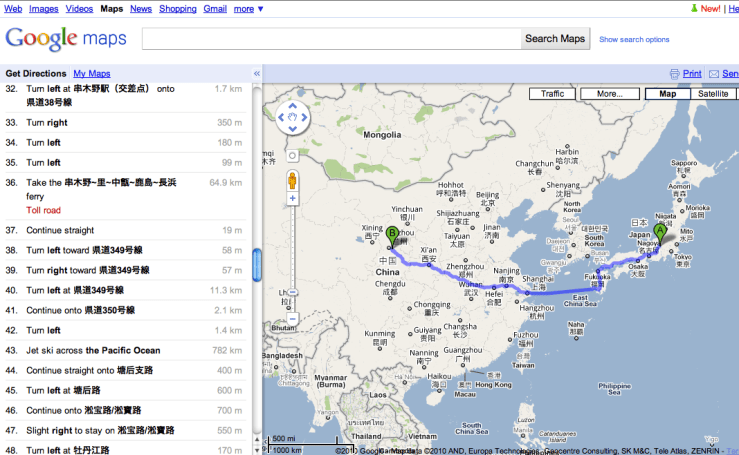Switch to Satellite view
The image size is (739, 455).
pyautogui.click(x=713, y=94)
